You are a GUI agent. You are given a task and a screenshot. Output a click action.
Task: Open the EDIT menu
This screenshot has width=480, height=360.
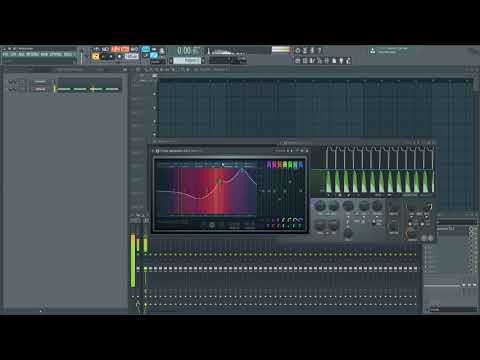[13, 54]
